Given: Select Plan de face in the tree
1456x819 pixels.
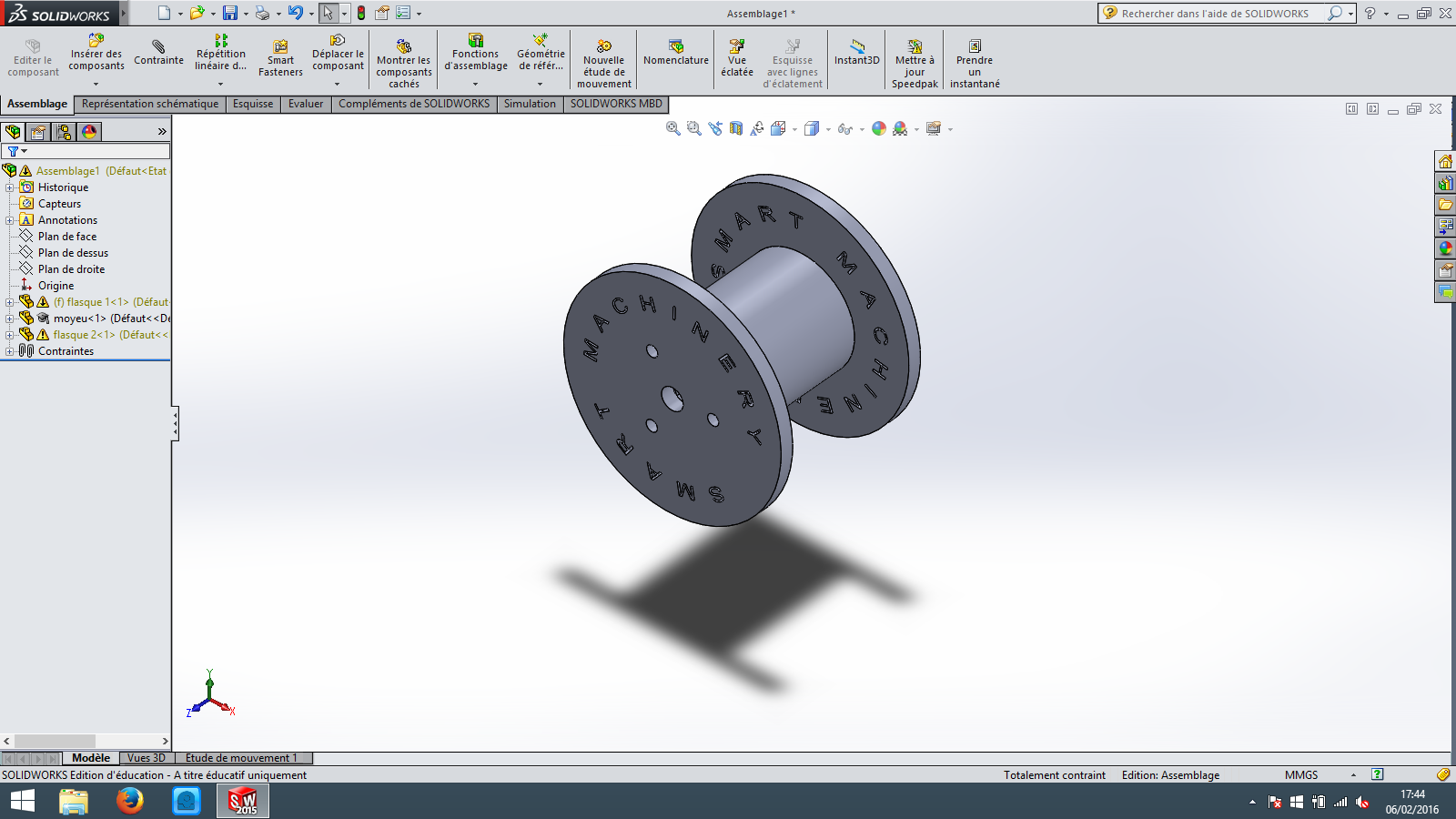Looking at the screenshot, I should point(67,237).
